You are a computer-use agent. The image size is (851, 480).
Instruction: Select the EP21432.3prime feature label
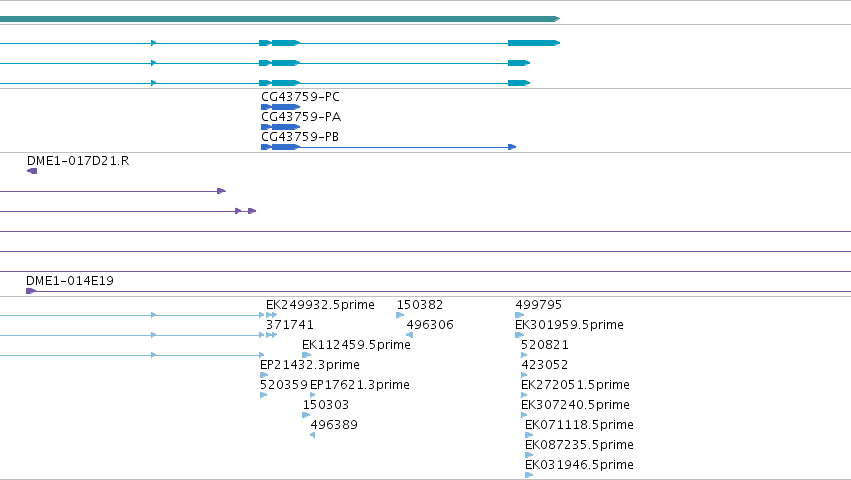[309, 365]
